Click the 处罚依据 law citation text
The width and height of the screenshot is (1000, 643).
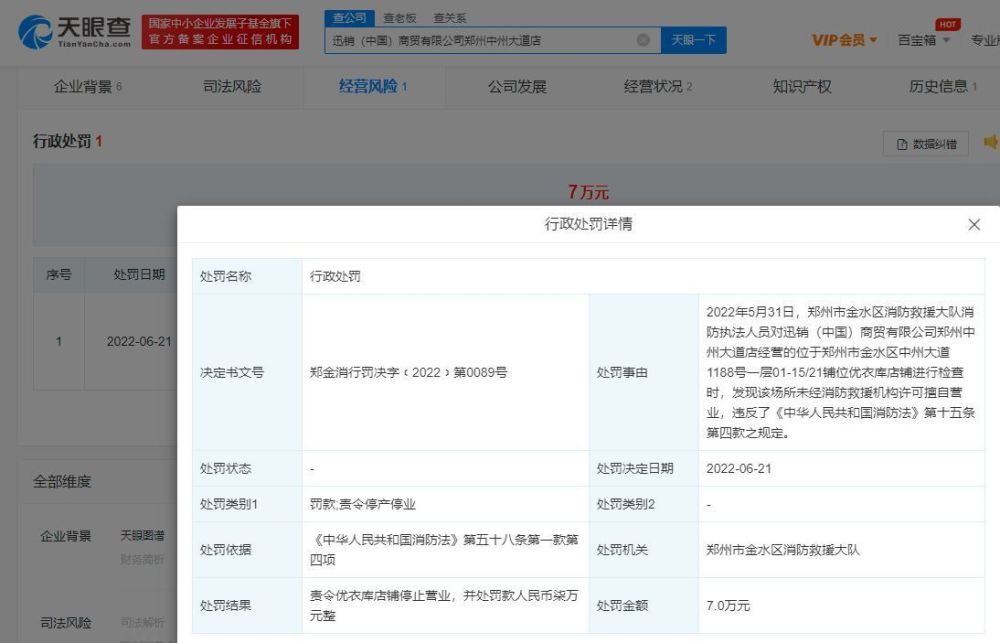pos(444,550)
